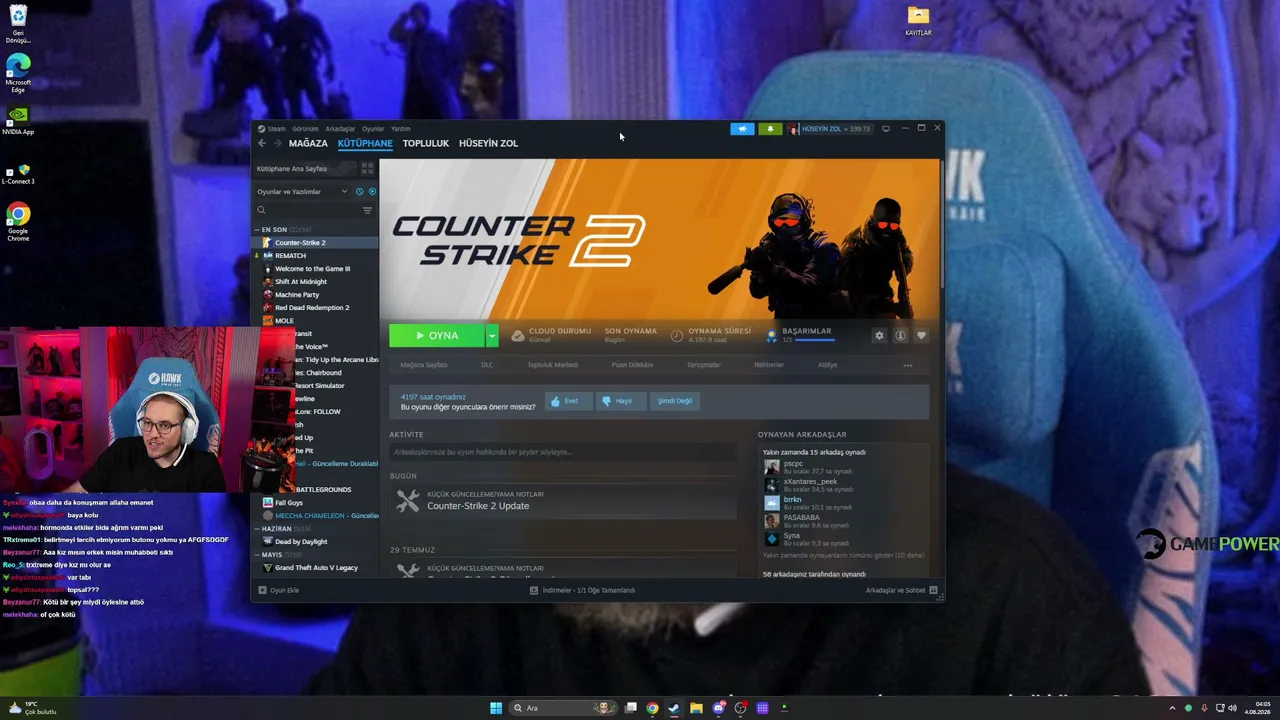Viewport: 1280px width, 720px height.
Task: Select Grand Theft Auto V Legacy
Action: point(316,568)
